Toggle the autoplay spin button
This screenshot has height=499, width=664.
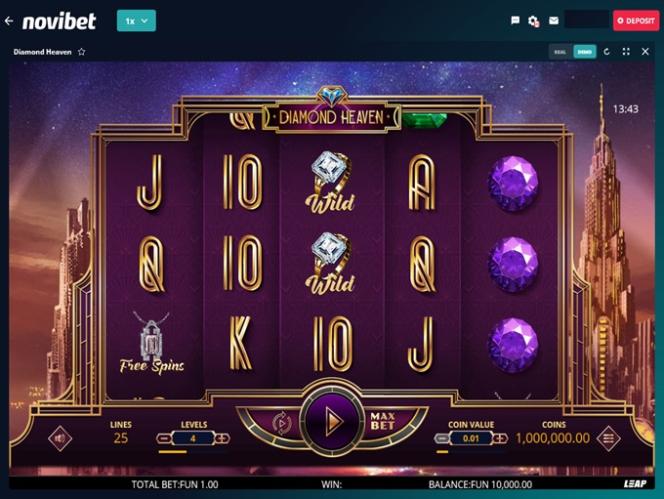tap(282, 422)
